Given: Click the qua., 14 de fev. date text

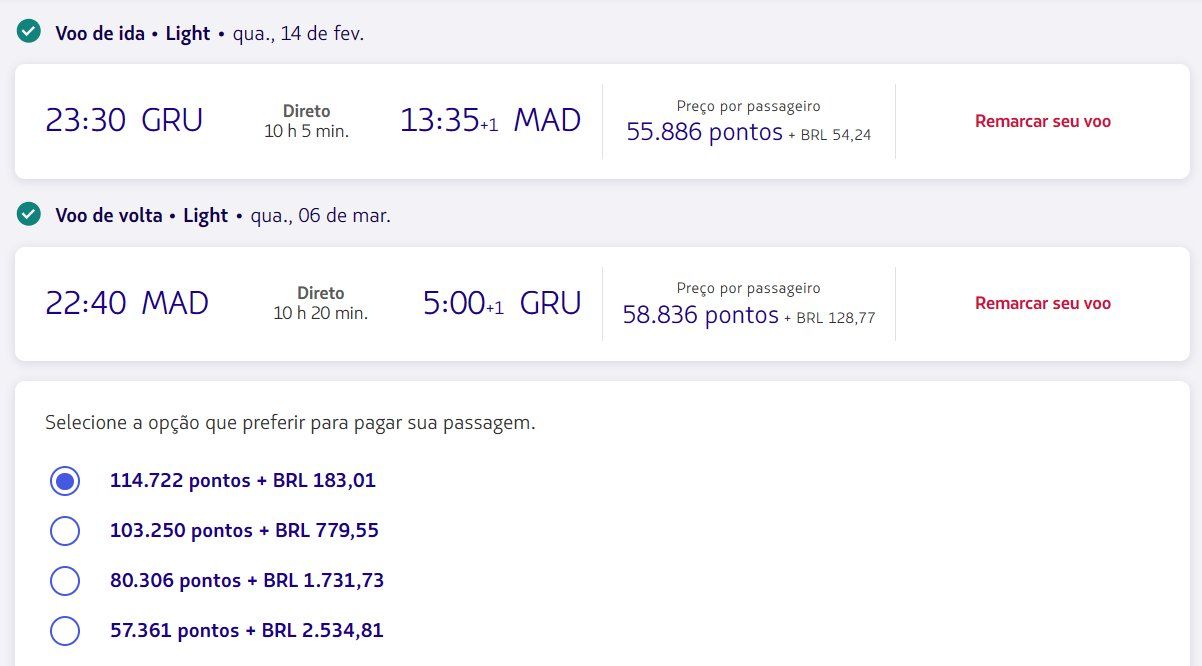Looking at the screenshot, I should click(x=298, y=33).
